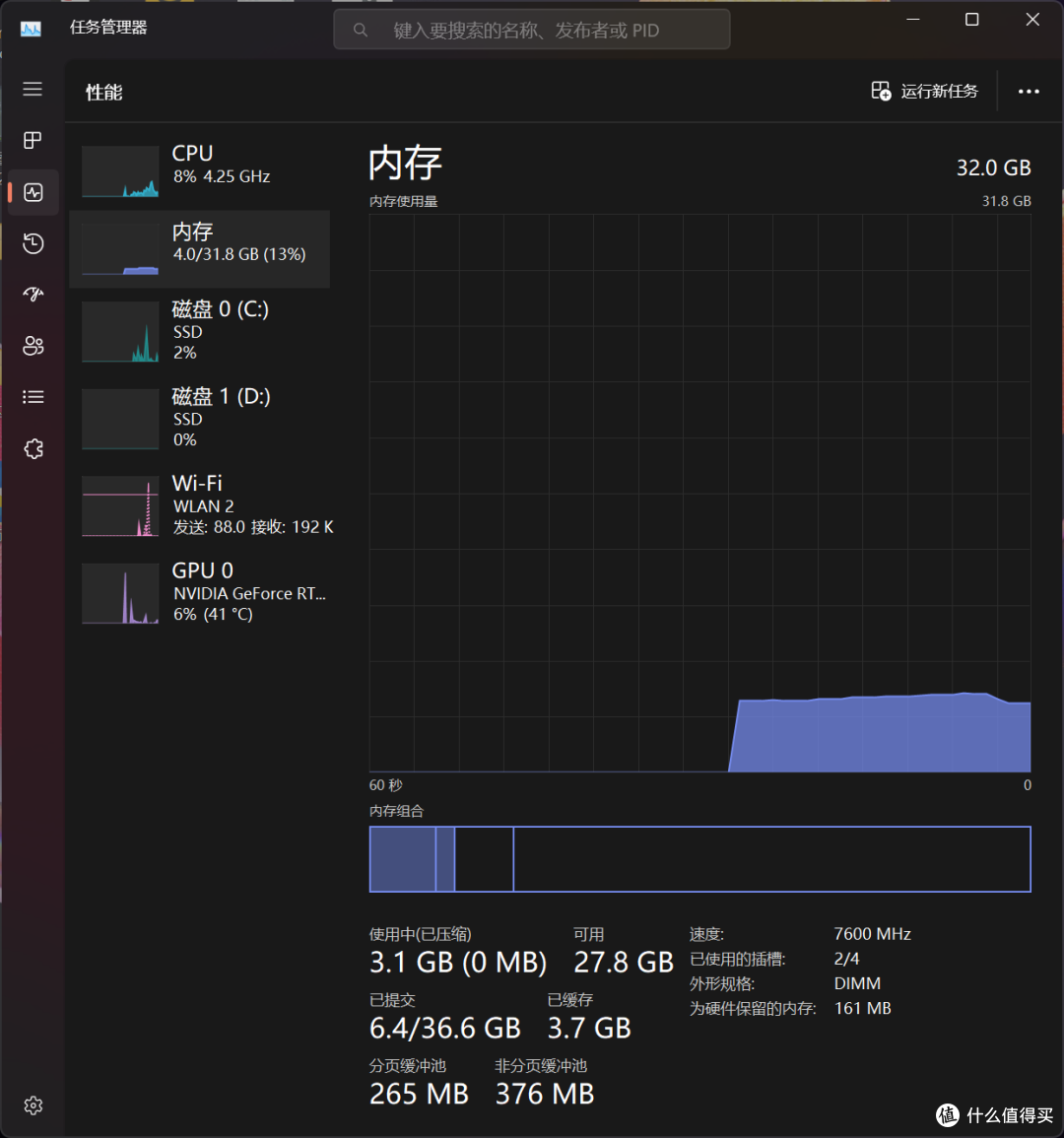The image size is (1064, 1138).
Task: Open the Users page icon
Action: [x=33, y=346]
